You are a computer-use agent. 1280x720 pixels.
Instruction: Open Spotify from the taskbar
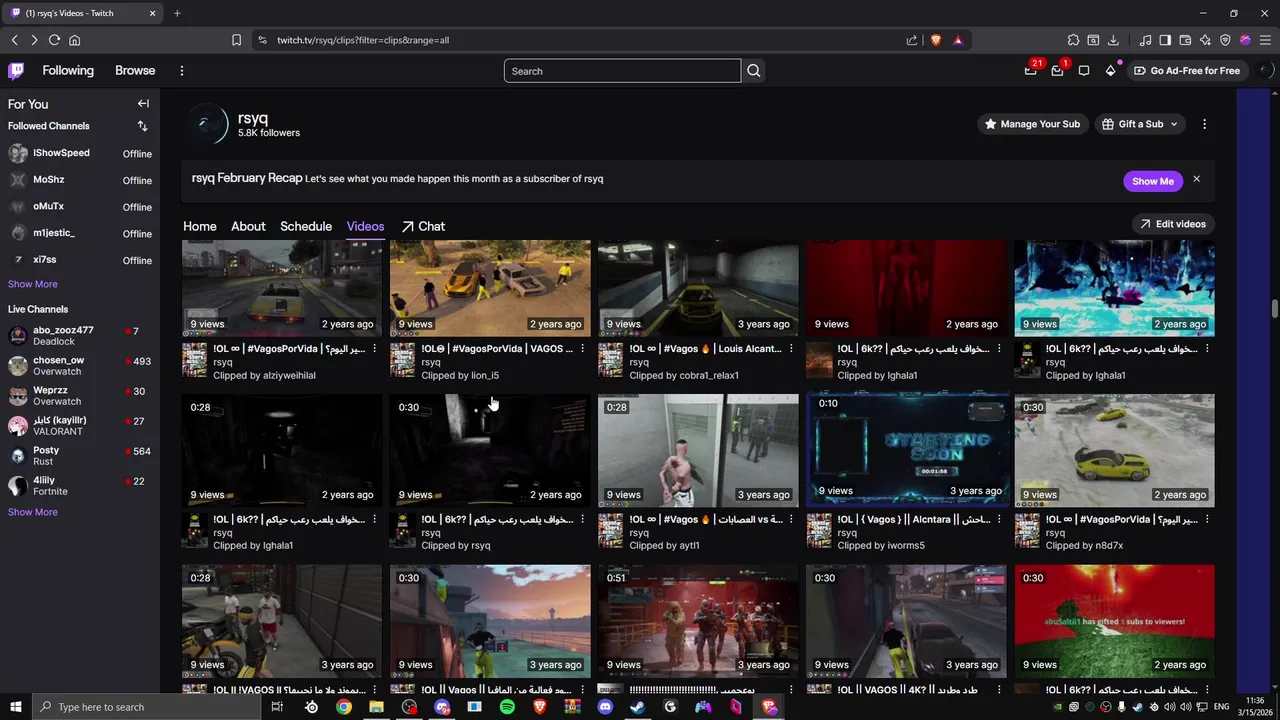(x=507, y=707)
